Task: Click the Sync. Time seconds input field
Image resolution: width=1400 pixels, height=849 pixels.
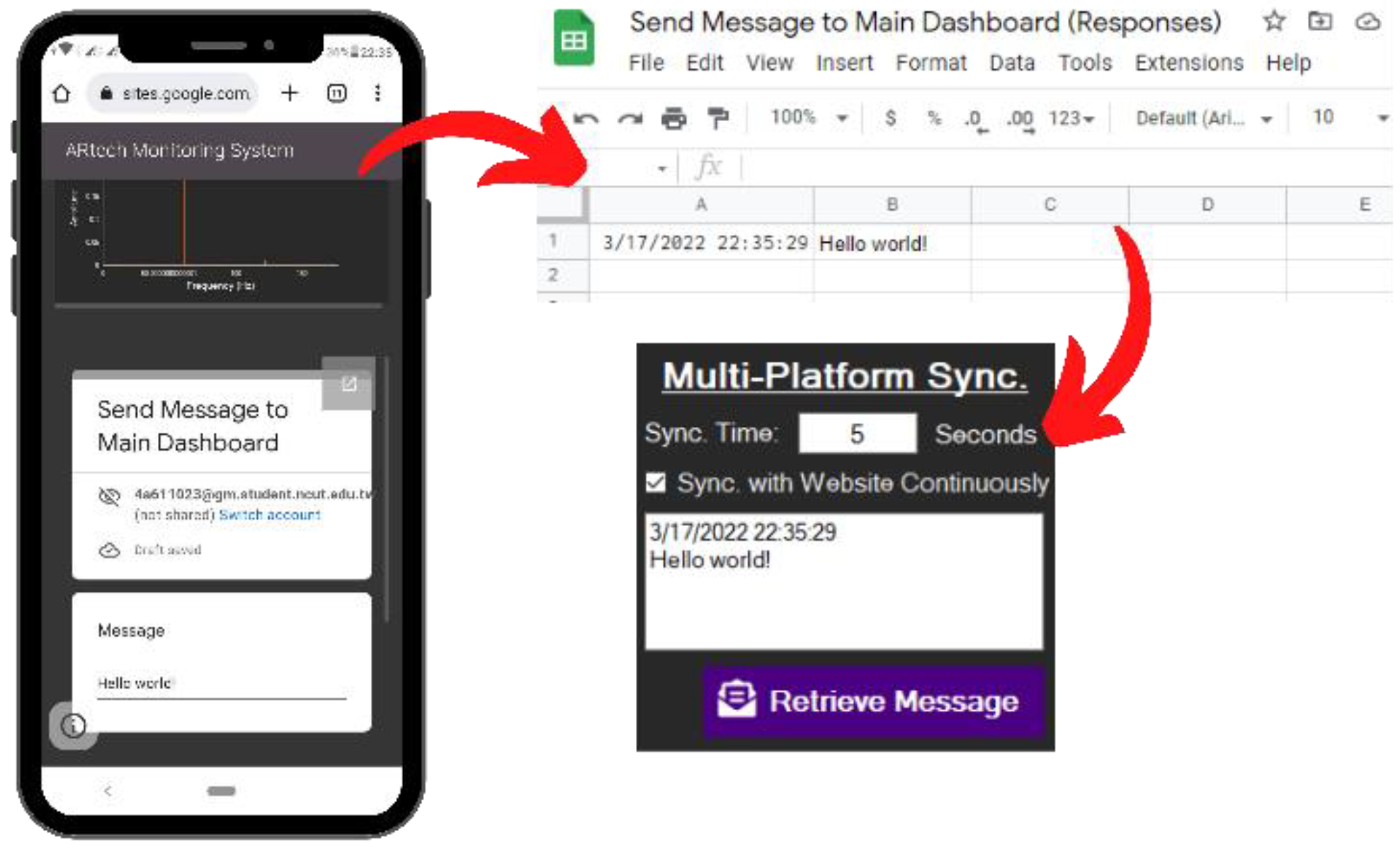Action: coord(857,433)
